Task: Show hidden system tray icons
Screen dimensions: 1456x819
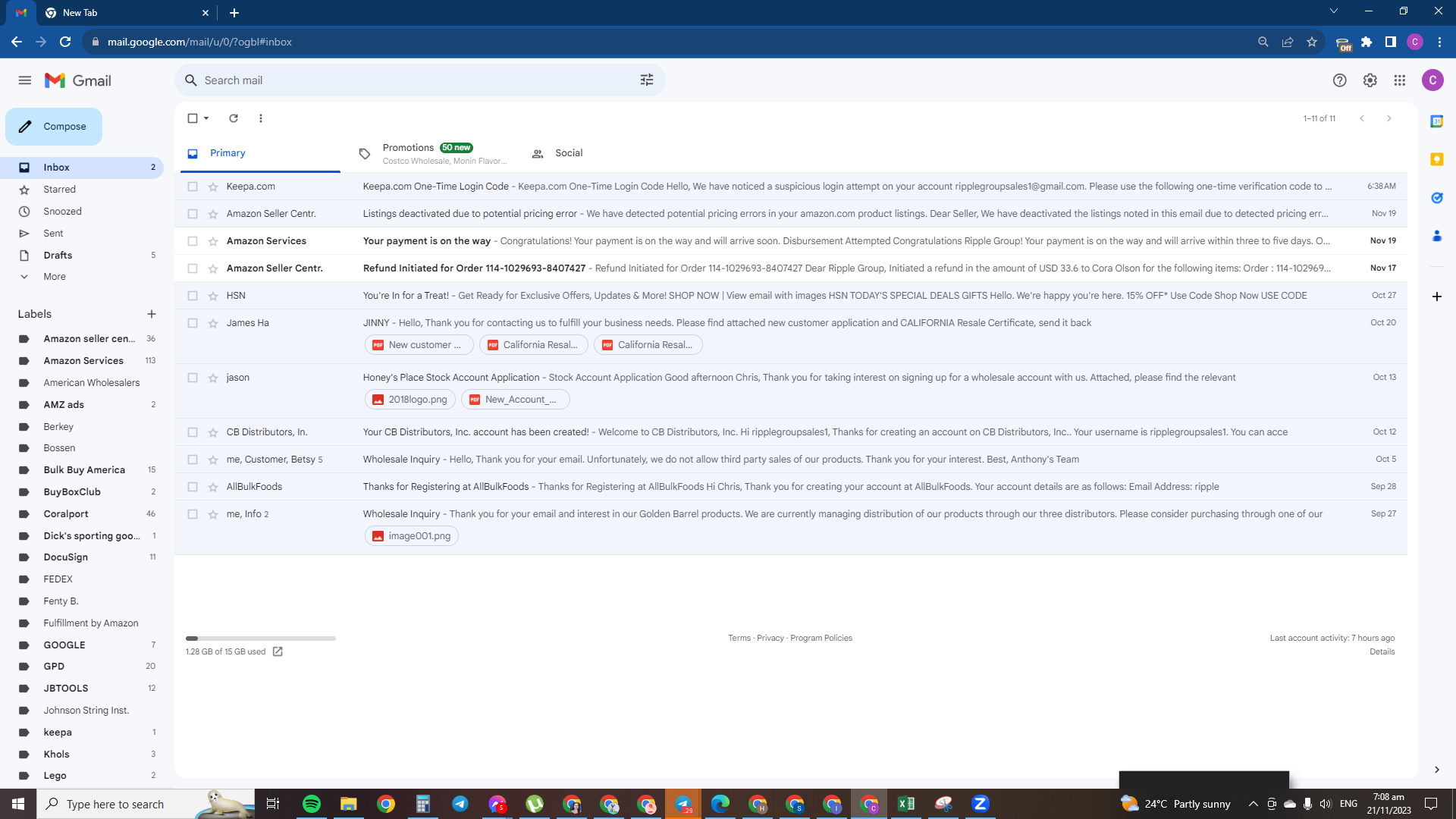Action: pos(1253,804)
